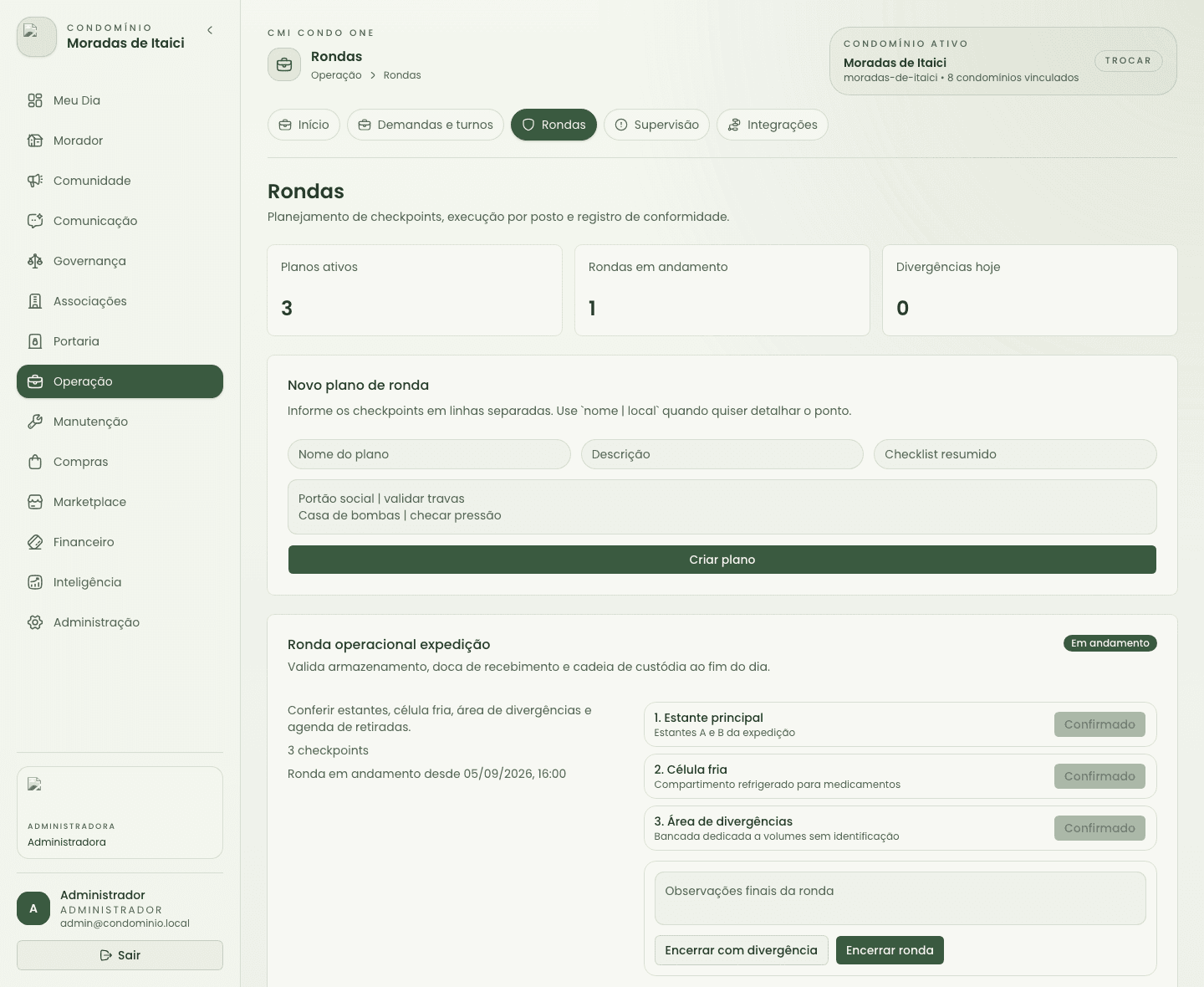Click the Associações building icon

coord(35,301)
